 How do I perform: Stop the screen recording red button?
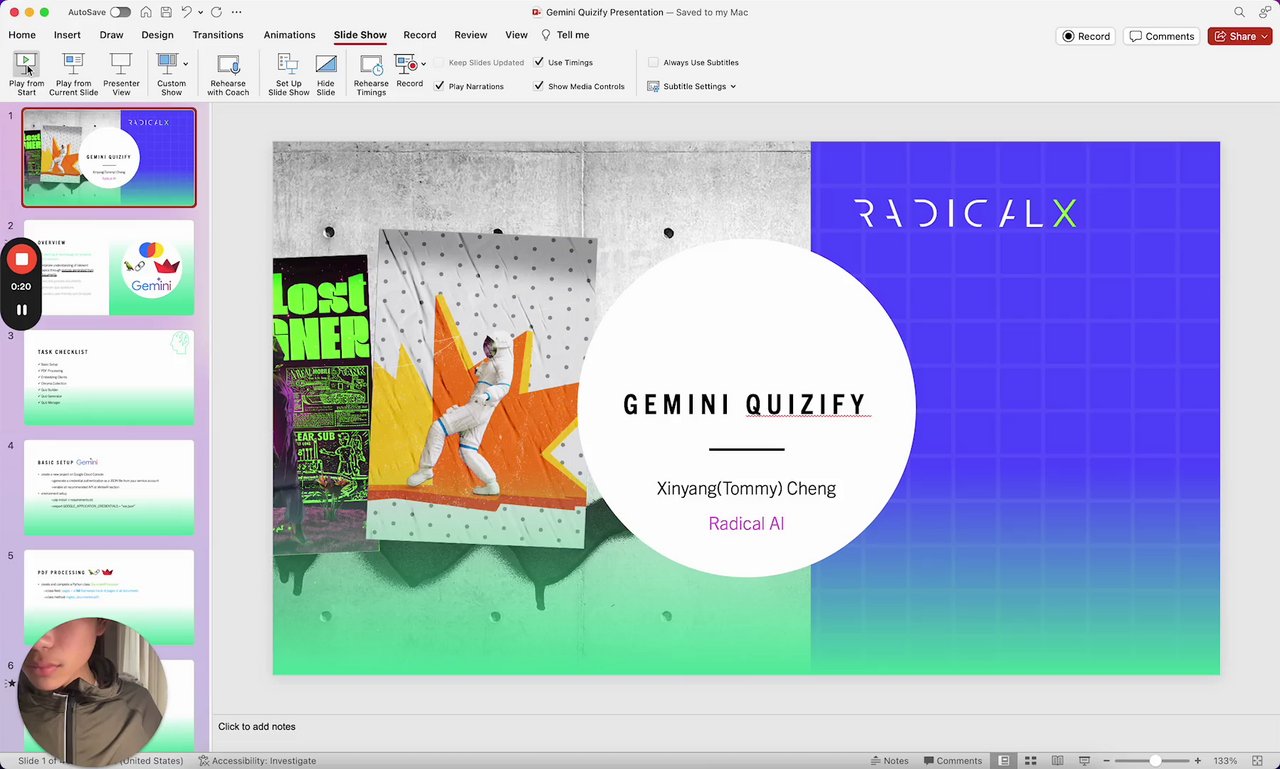[x=21, y=259]
